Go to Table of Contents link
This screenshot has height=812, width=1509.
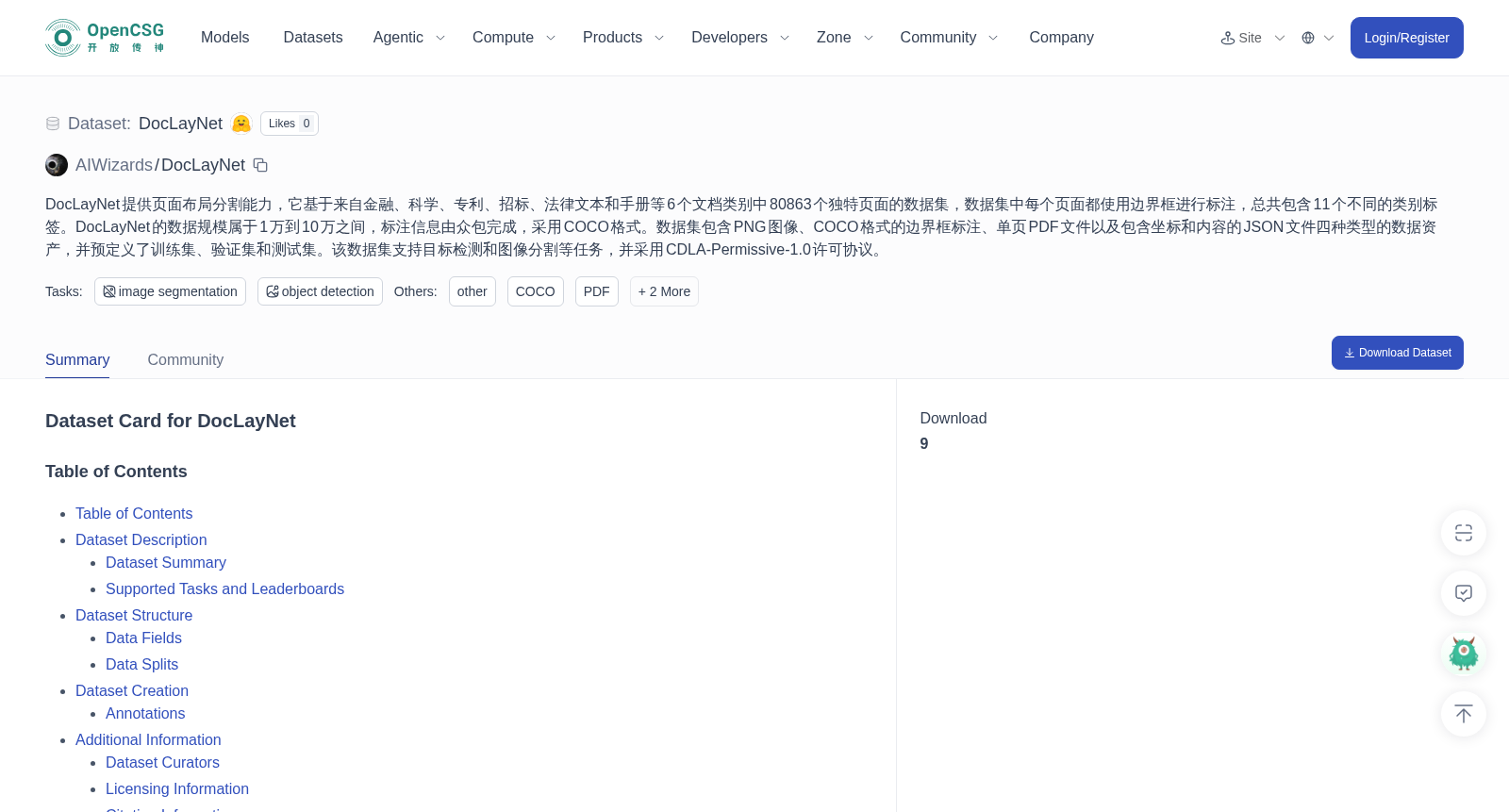pyautogui.click(x=134, y=514)
